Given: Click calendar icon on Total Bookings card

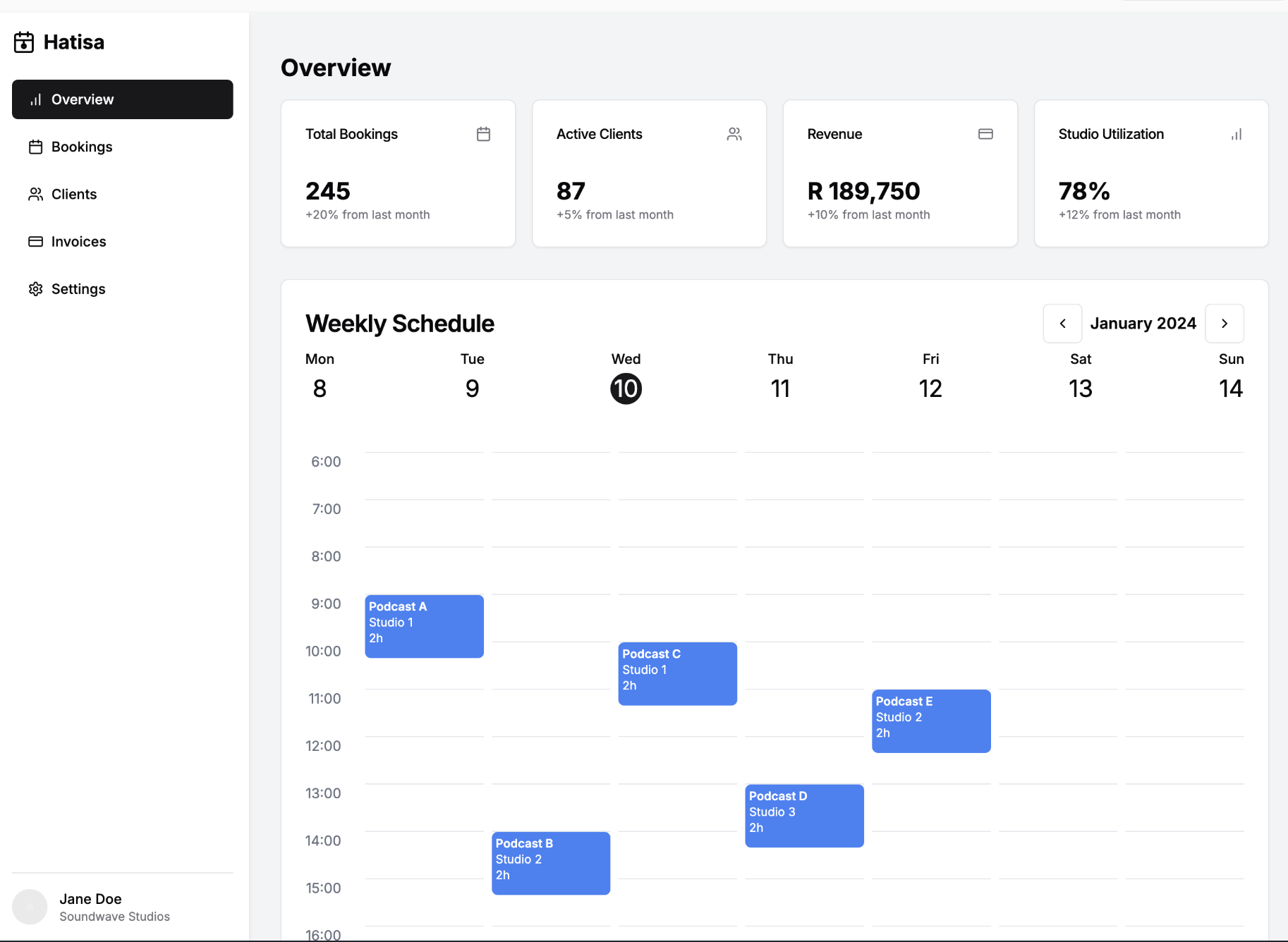Looking at the screenshot, I should [483, 134].
